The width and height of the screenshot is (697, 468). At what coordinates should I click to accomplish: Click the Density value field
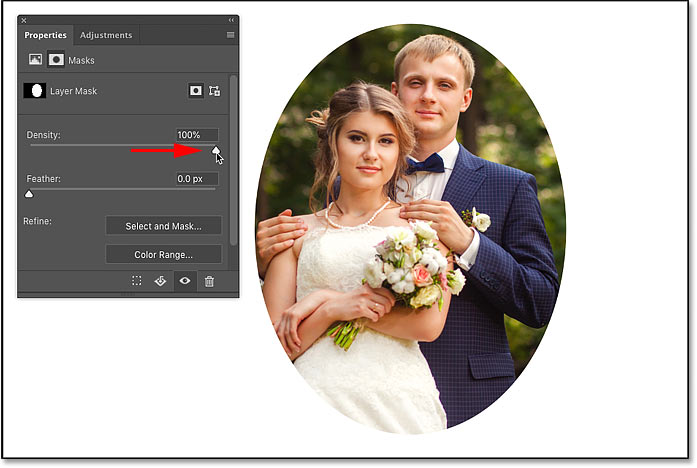point(196,135)
